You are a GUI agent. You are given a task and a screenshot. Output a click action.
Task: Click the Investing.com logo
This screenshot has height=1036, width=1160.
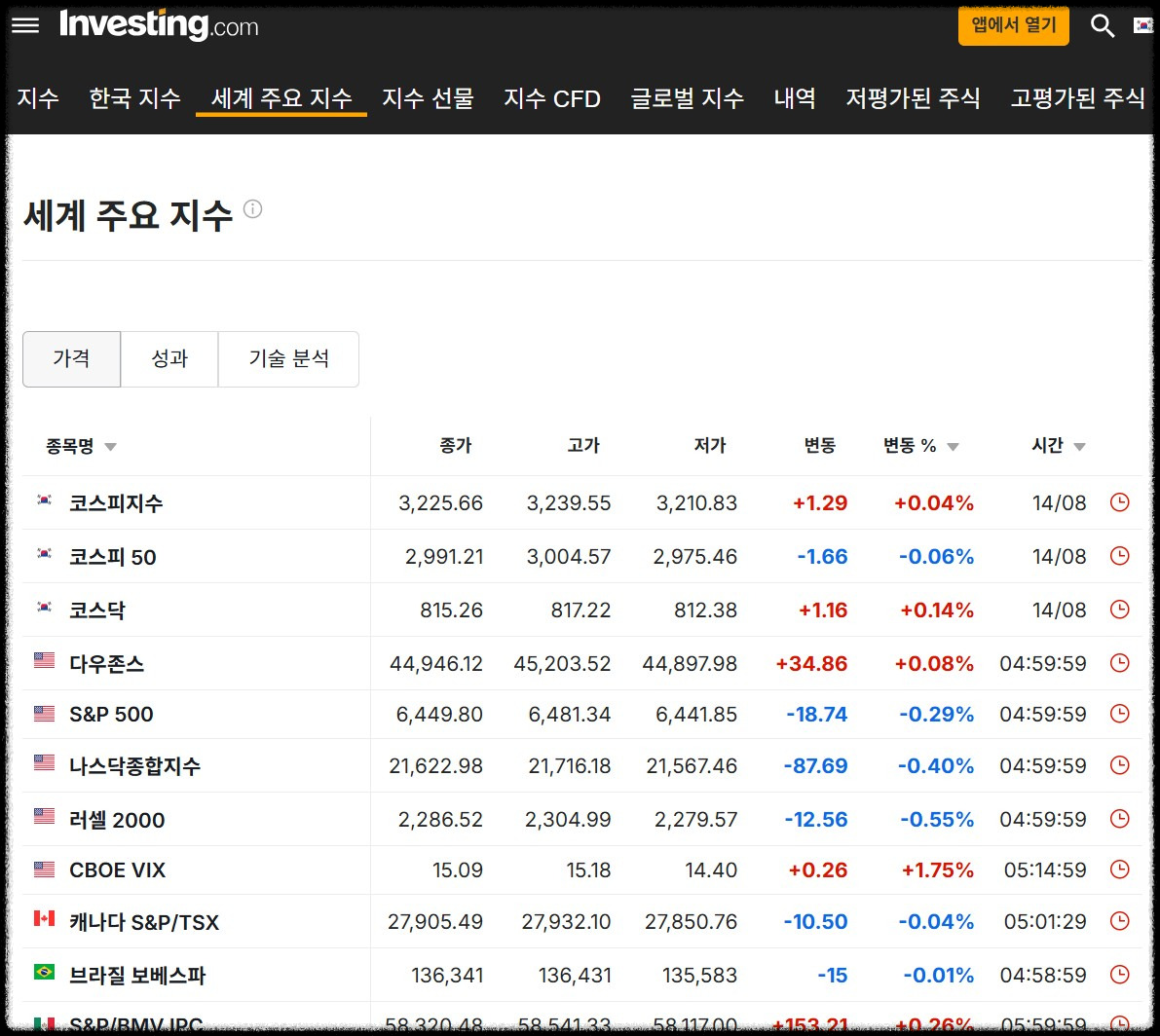[x=159, y=25]
